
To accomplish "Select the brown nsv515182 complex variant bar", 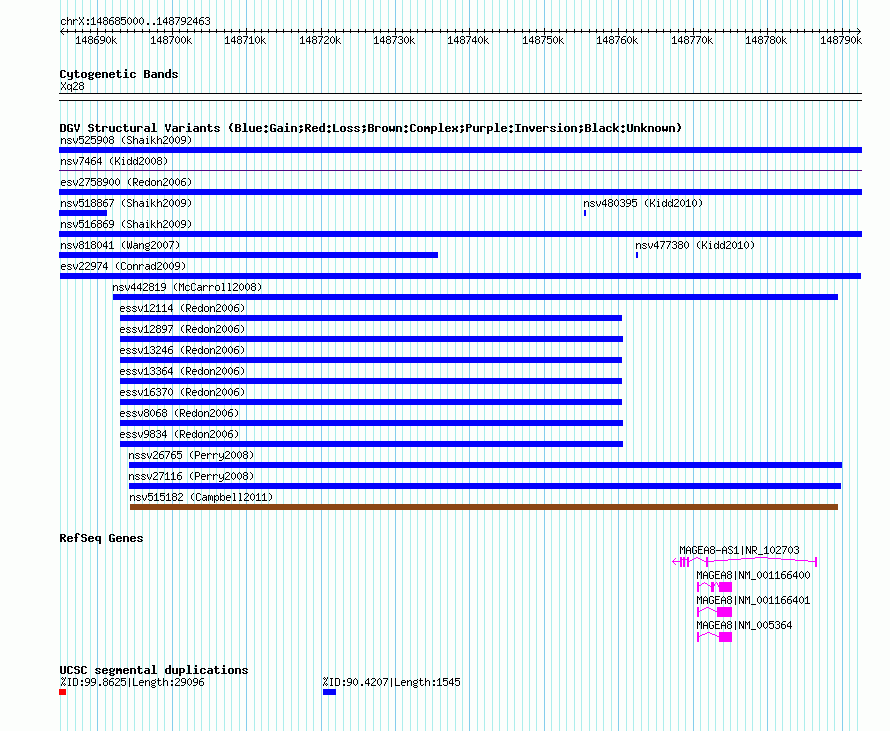I will tap(484, 507).
